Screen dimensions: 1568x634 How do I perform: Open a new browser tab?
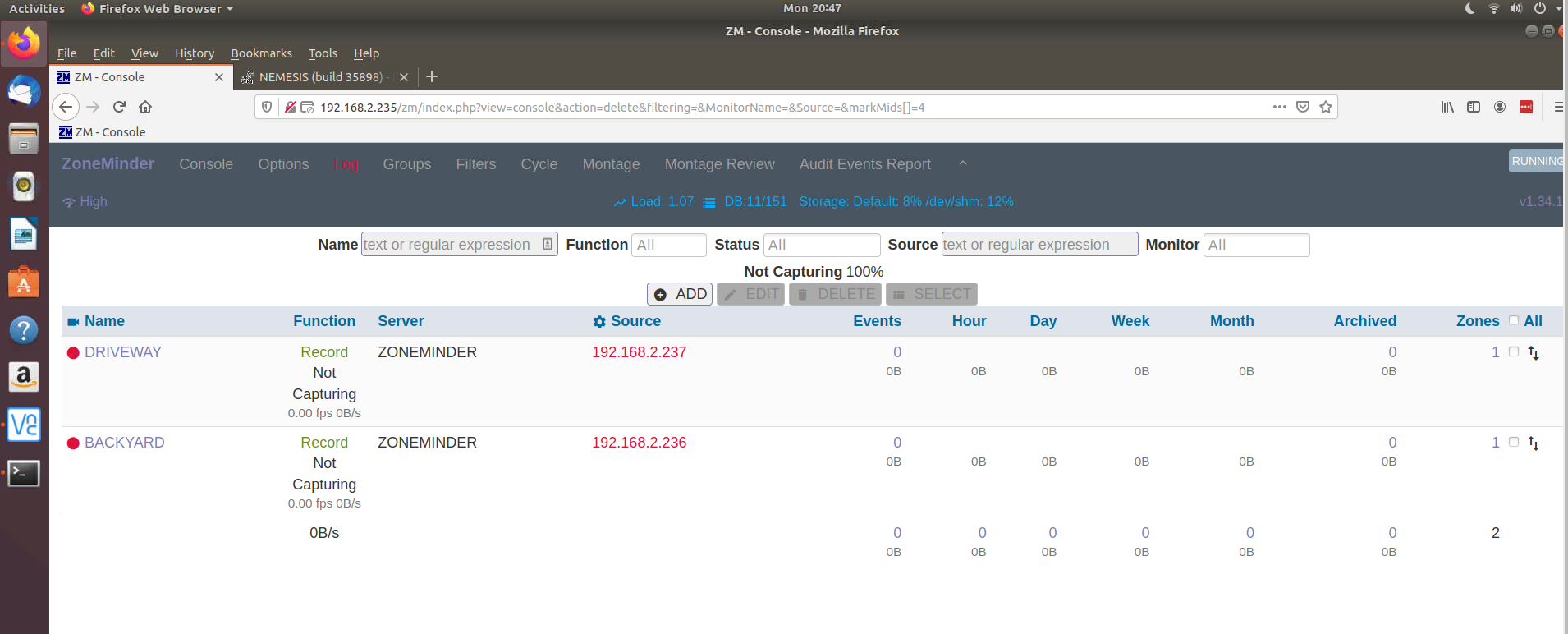(x=432, y=76)
